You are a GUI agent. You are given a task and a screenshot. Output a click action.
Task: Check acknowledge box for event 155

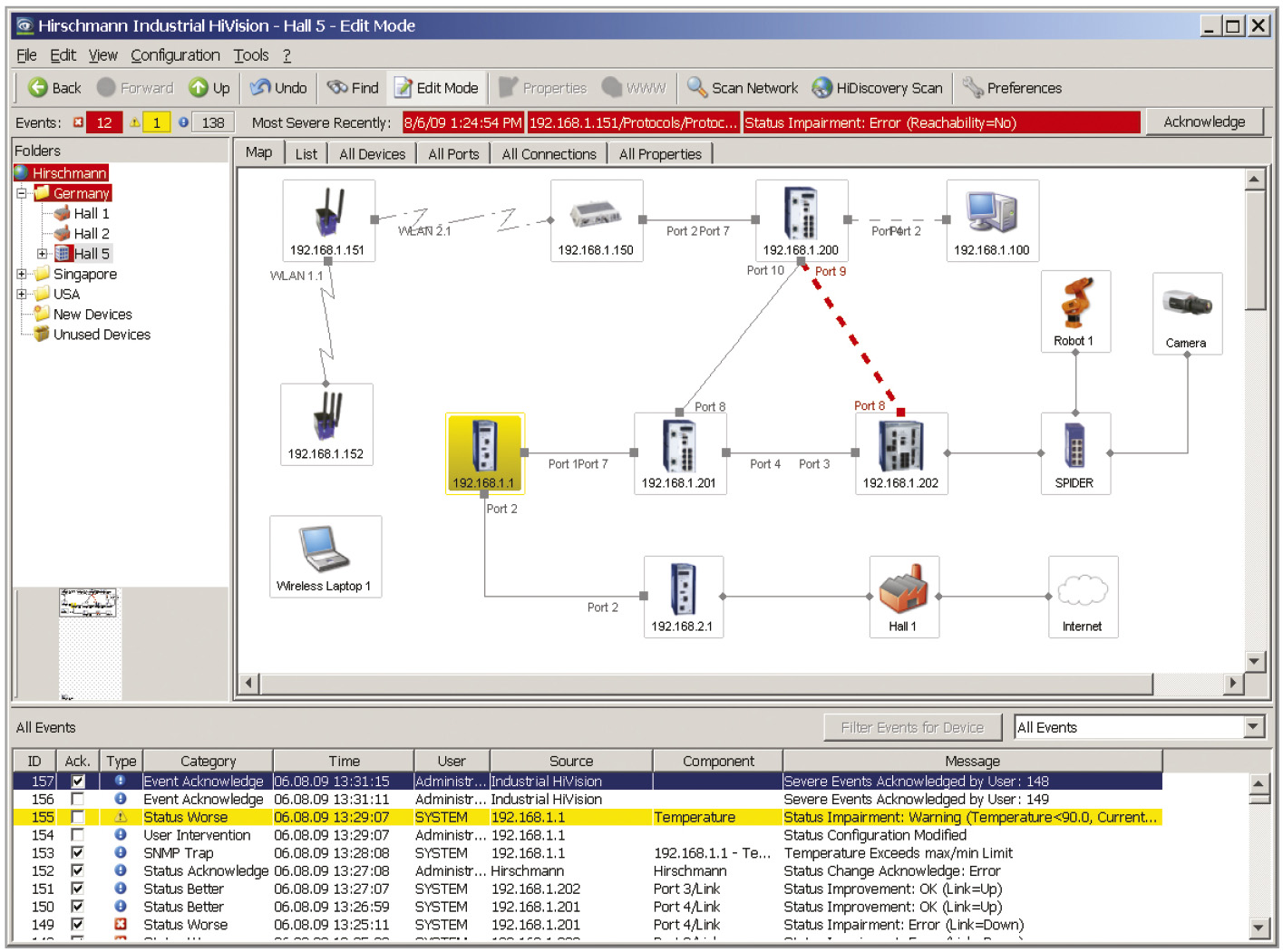[x=78, y=817]
